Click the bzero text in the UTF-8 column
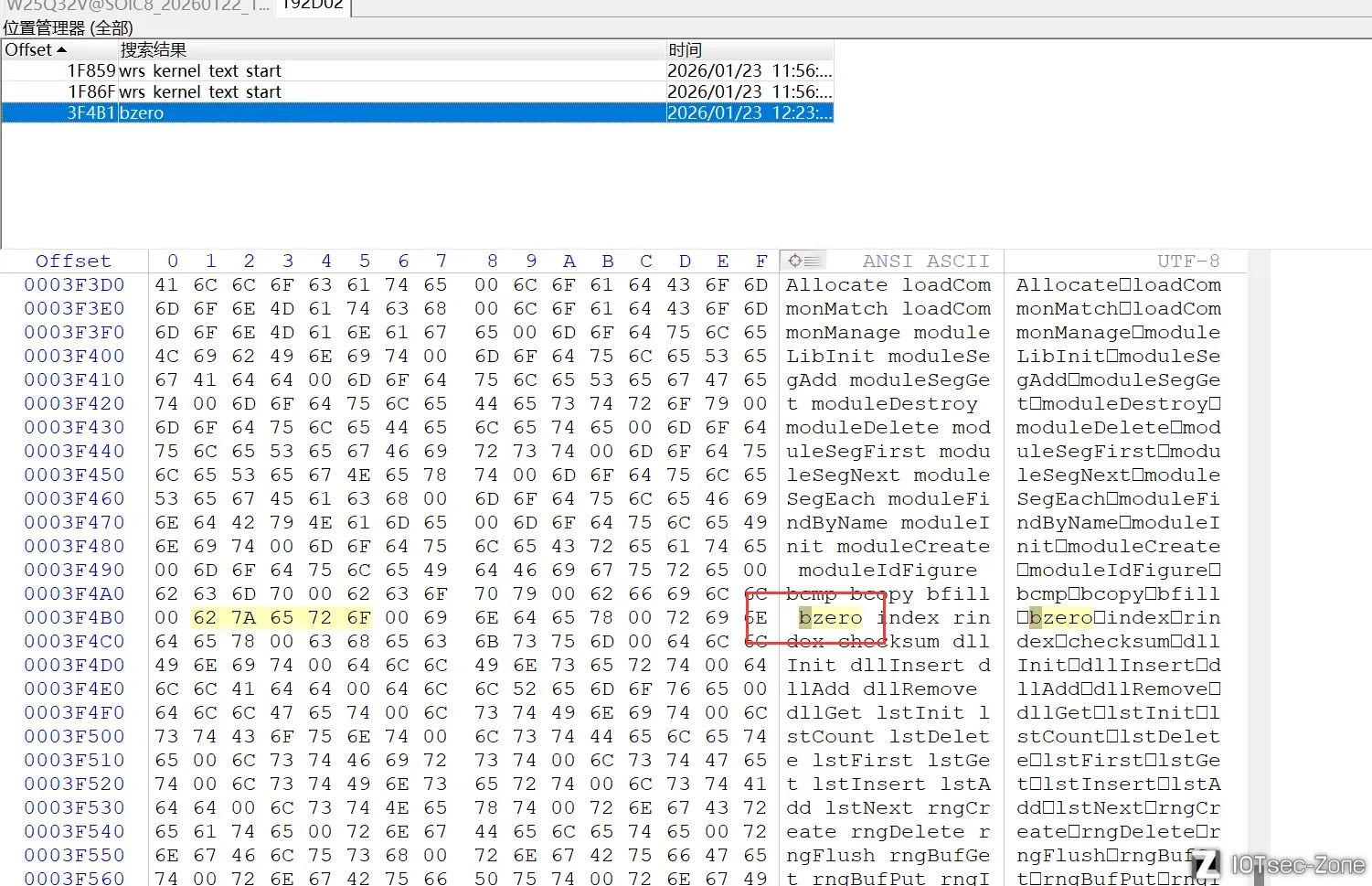The image size is (1372, 886). (x=1060, y=618)
